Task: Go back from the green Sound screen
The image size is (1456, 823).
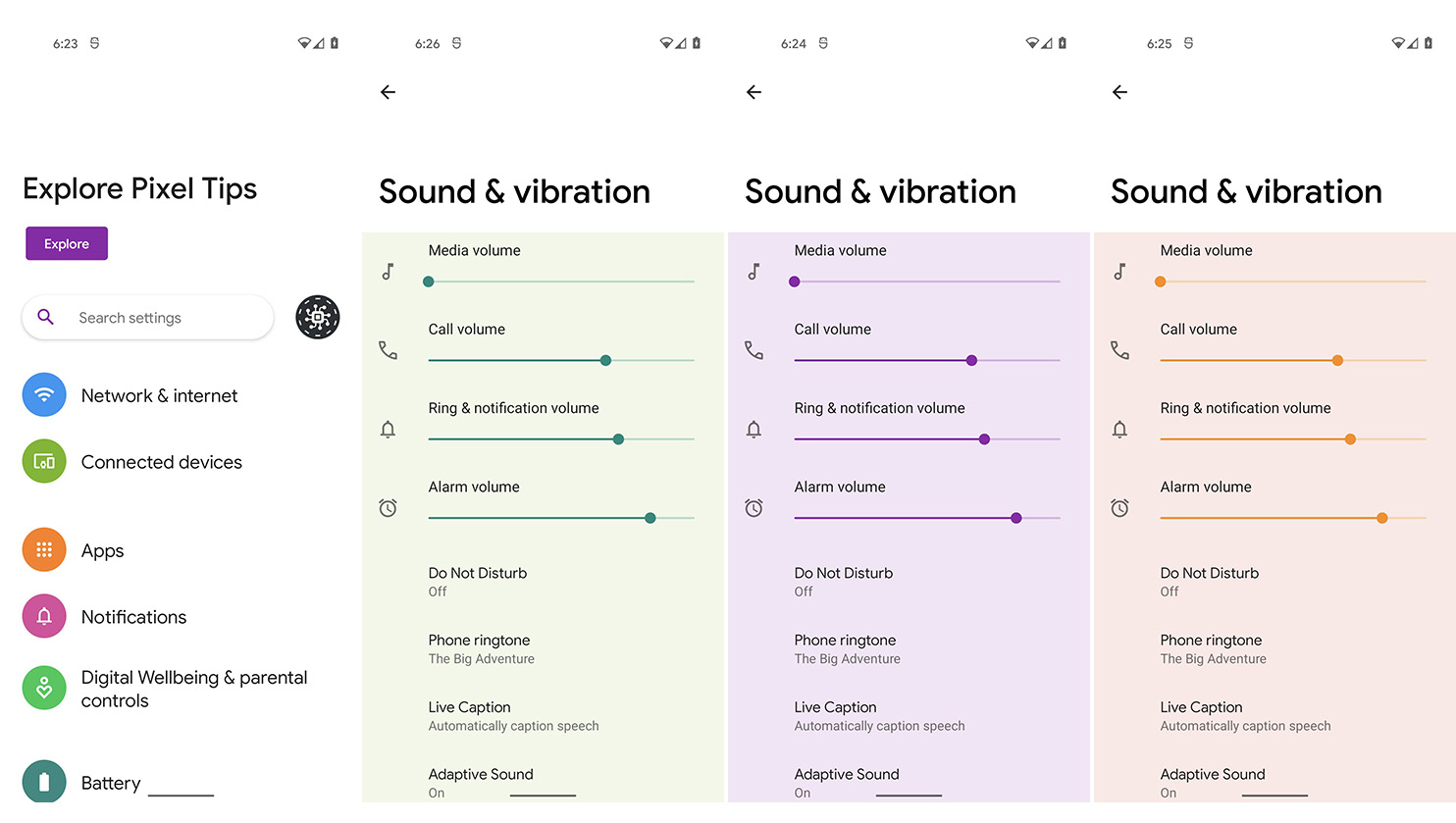Action: 389,92
